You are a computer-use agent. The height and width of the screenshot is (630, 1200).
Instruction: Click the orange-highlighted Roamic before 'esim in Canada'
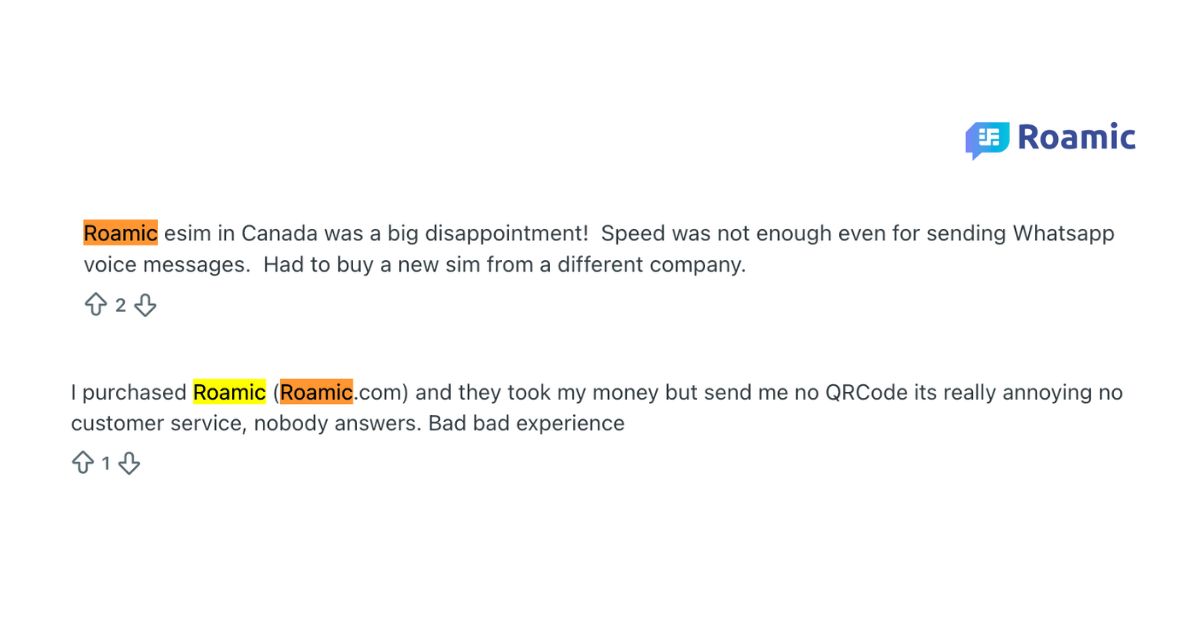[x=120, y=234]
